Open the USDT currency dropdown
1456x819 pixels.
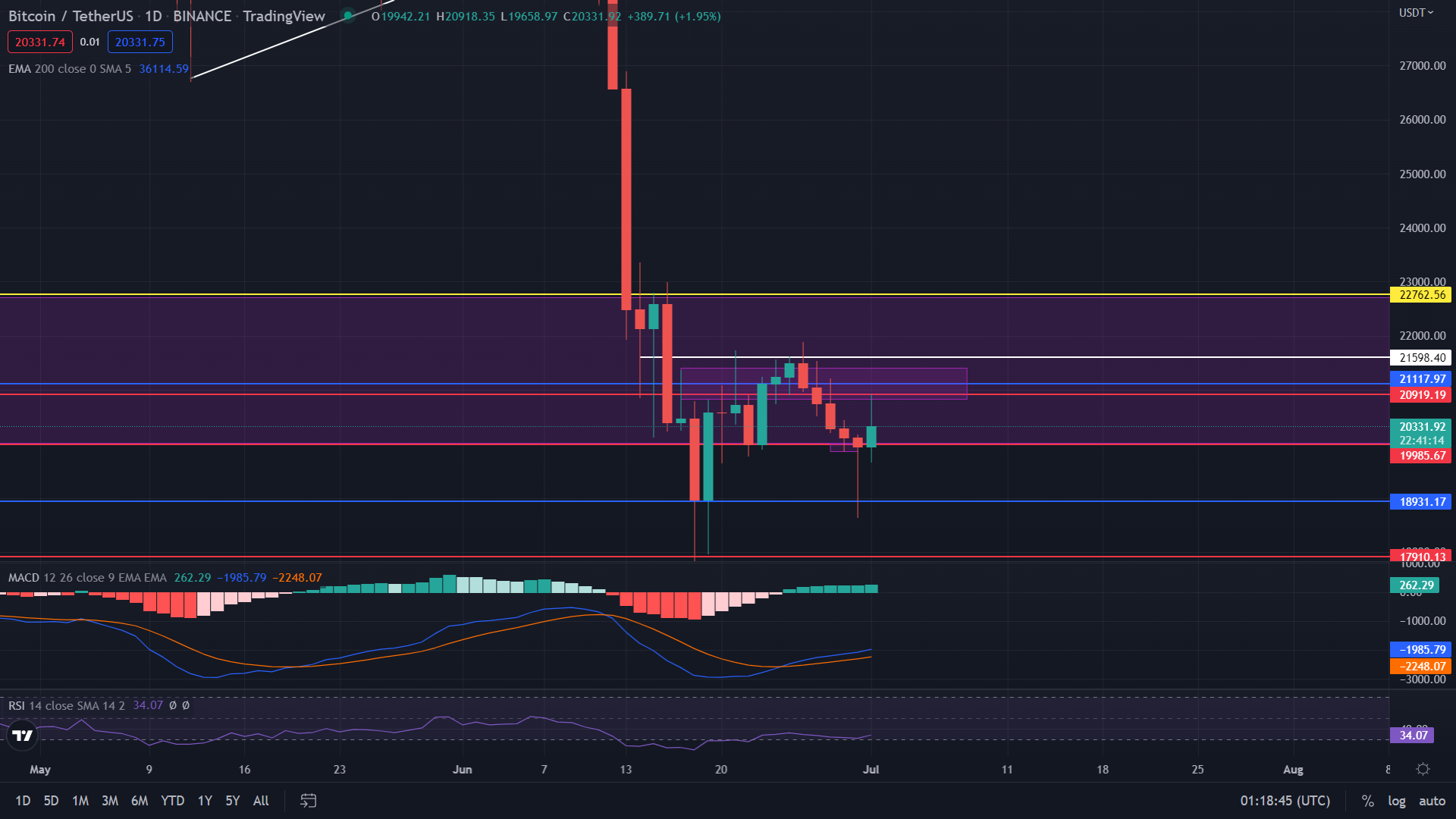pyautogui.click(x=1415, y=13)
